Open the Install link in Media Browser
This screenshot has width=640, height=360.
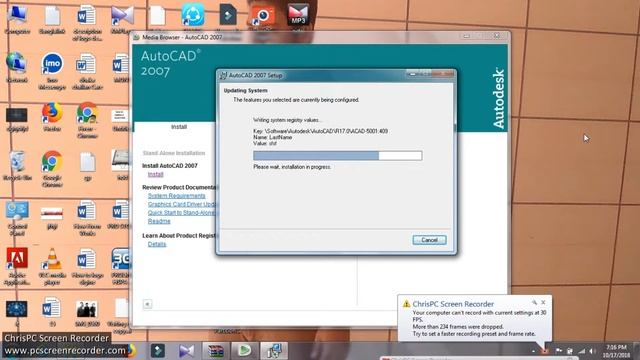(x=156, y=174)
